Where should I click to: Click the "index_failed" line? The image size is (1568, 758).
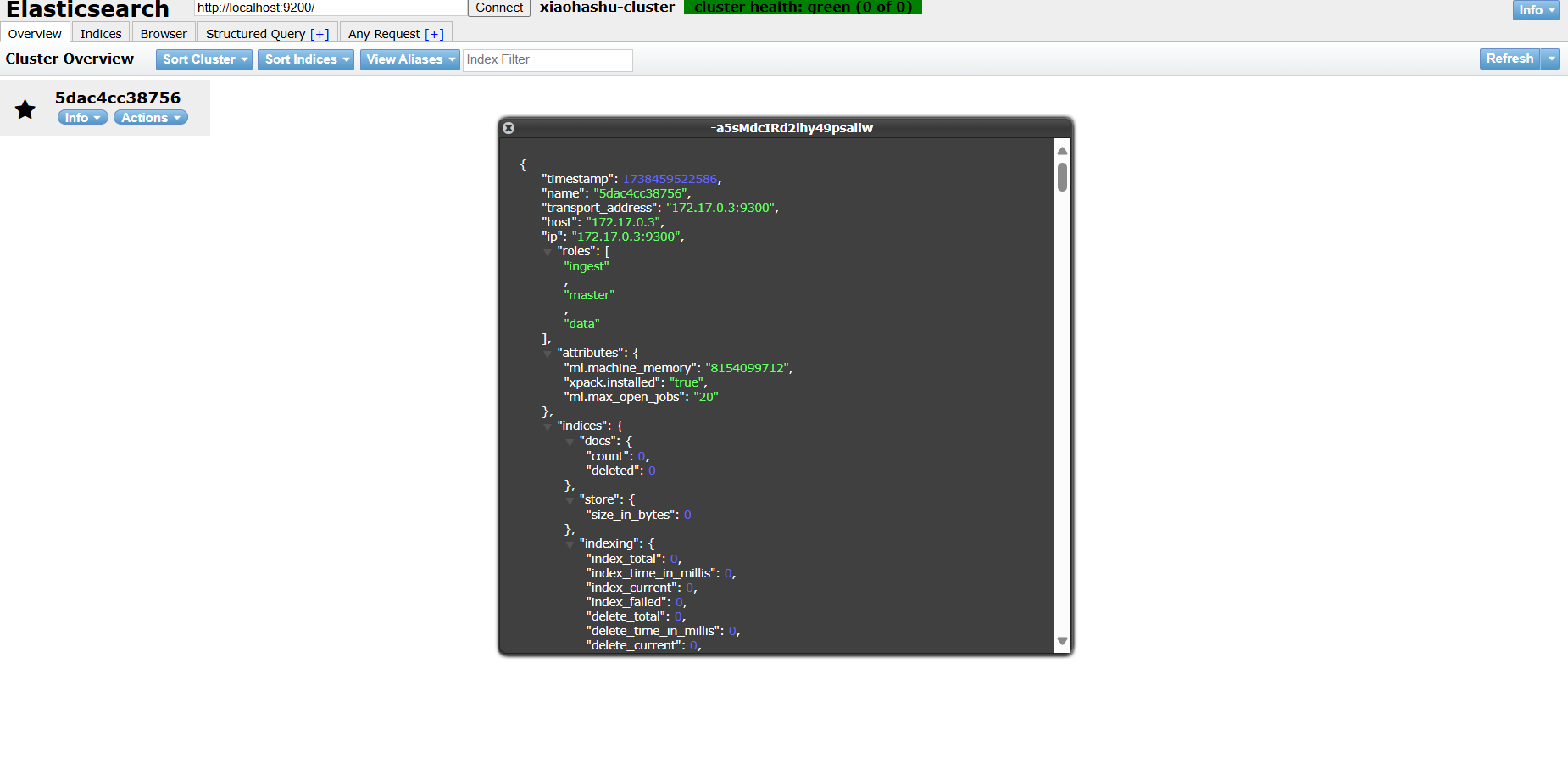tap(637, 602)
